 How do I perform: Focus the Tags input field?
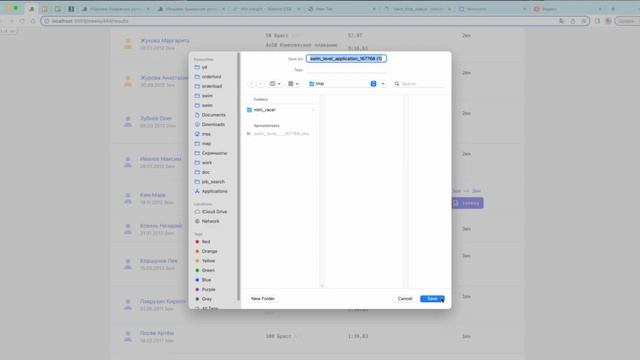point(346,70)
